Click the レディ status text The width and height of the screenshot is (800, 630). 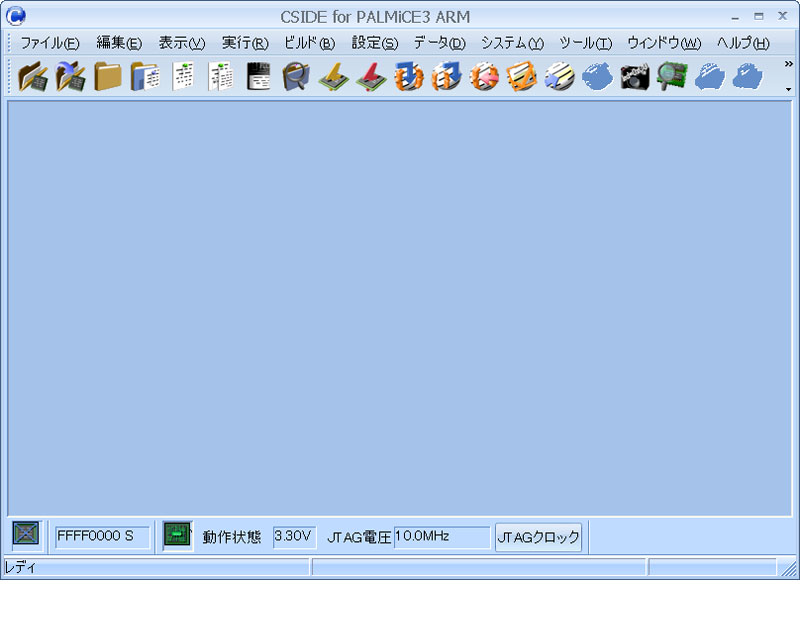click(x=20, y=567)
